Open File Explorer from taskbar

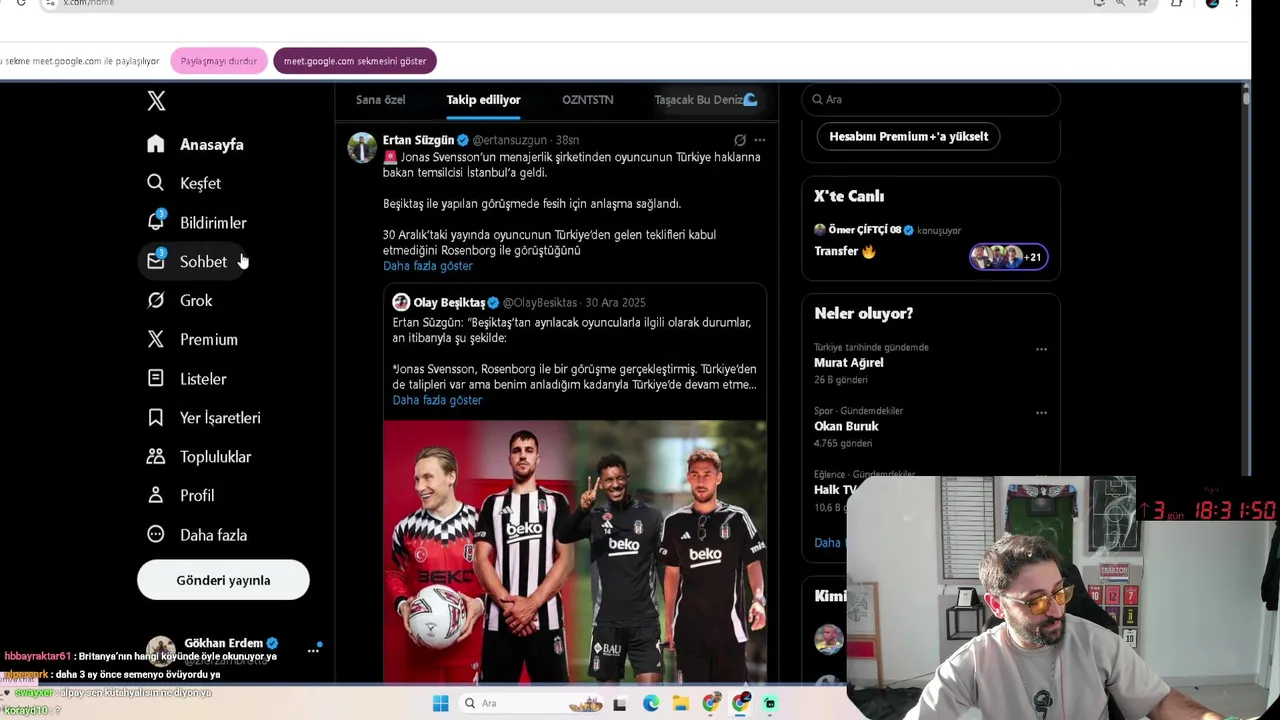tap(681, 704)
